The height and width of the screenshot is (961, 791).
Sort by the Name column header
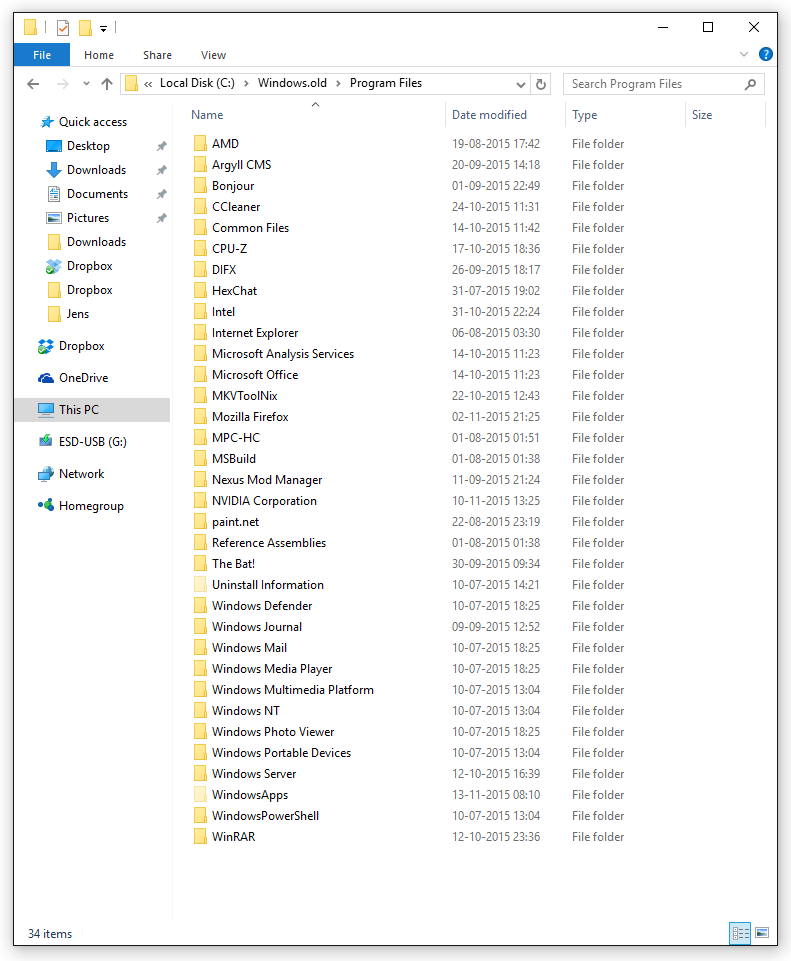207,115
